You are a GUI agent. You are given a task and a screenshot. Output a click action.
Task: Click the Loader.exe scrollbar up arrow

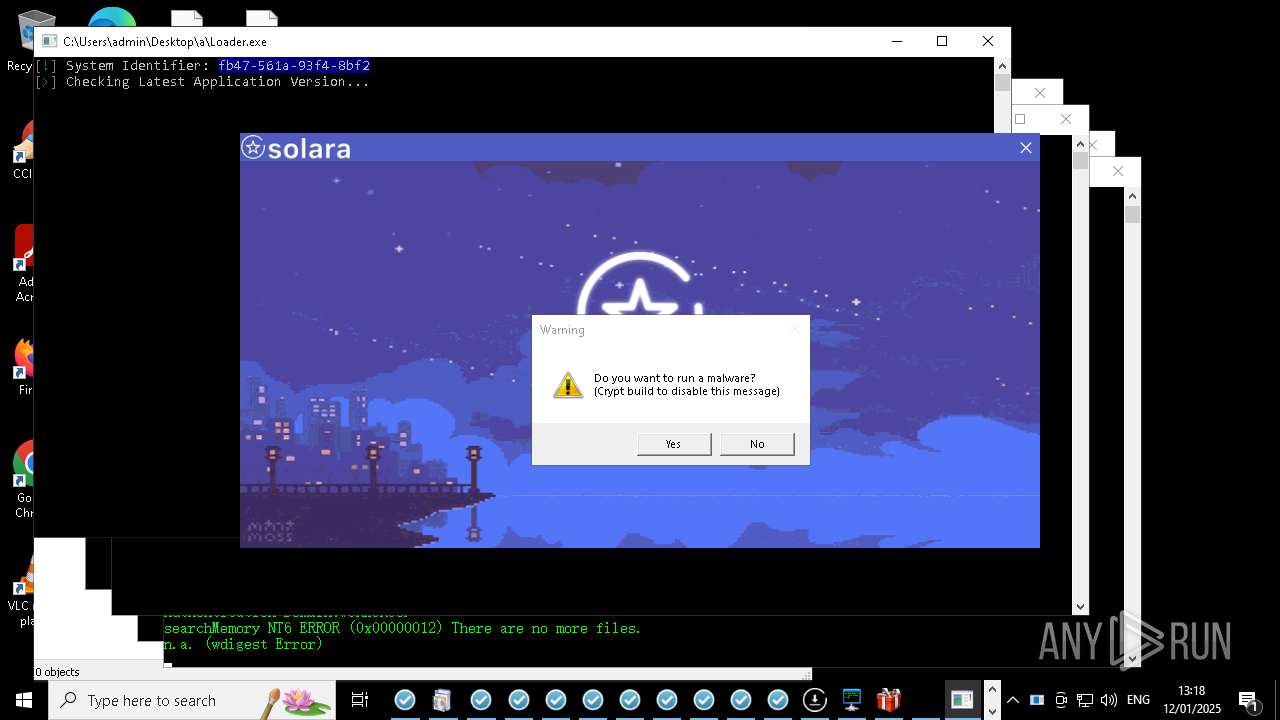[x=1002, y=65]
